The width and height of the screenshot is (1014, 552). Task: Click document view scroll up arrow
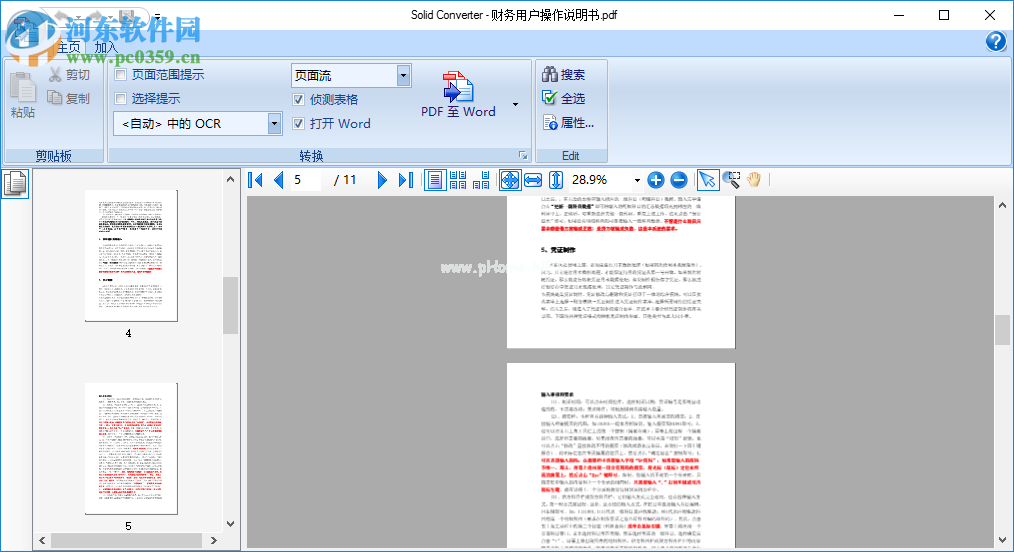click(1002, 206)
